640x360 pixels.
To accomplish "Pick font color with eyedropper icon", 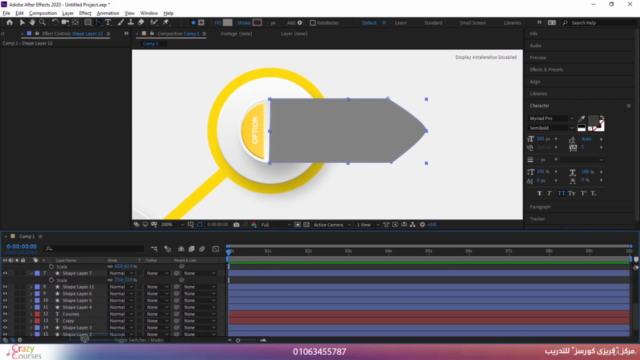I will [x=582, y=119].
